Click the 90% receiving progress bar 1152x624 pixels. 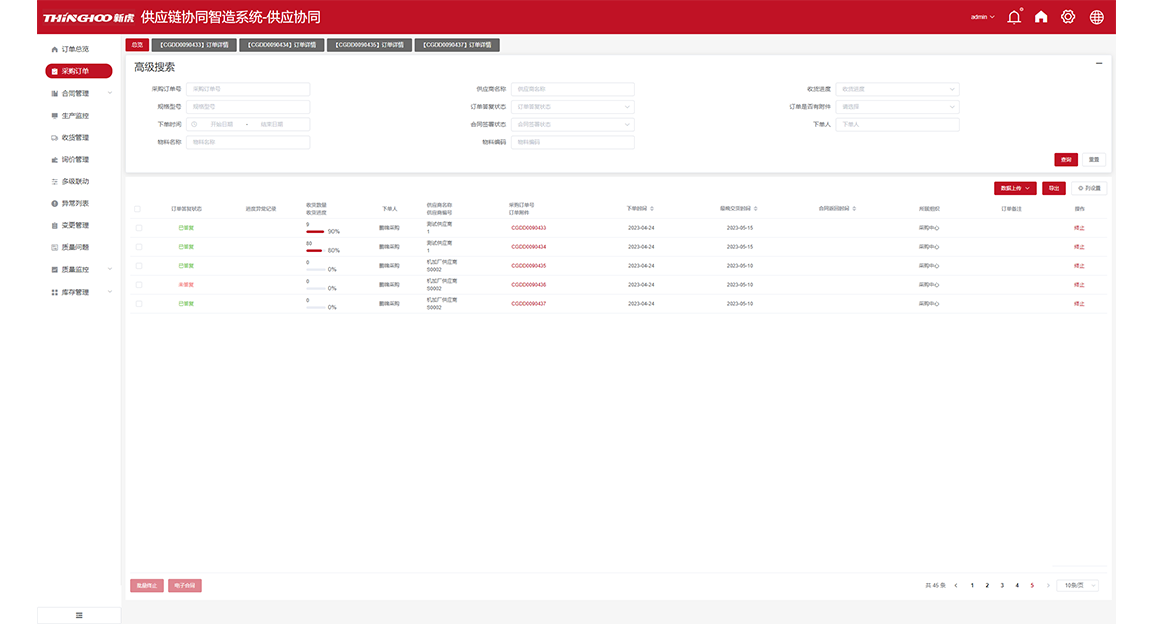[x=315, y=231]
